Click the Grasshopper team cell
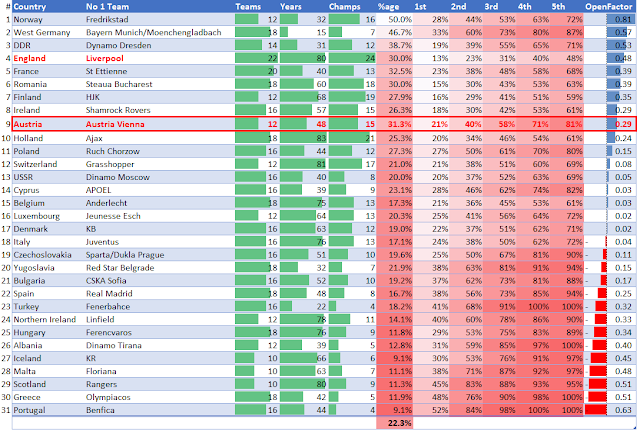This screenshot has width=640, height=433. click(110, 164)
